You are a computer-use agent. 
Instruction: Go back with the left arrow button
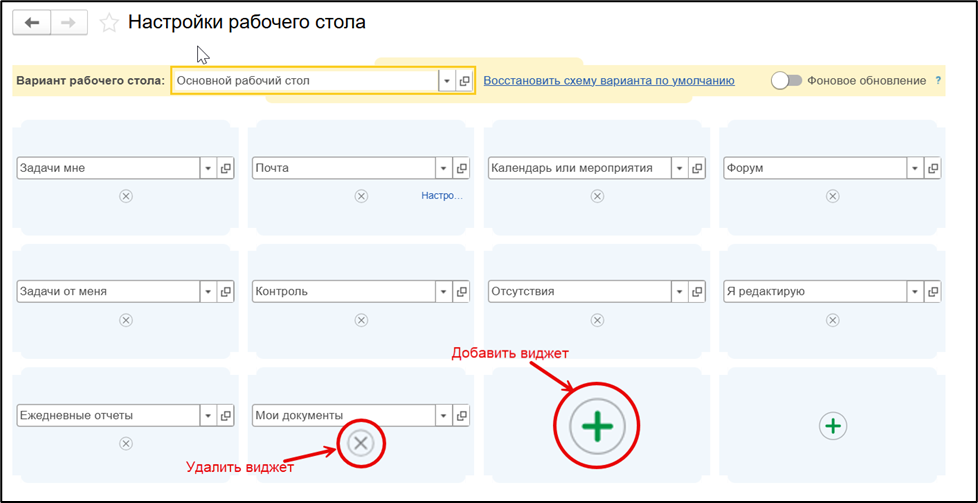(x=32, y=23)
